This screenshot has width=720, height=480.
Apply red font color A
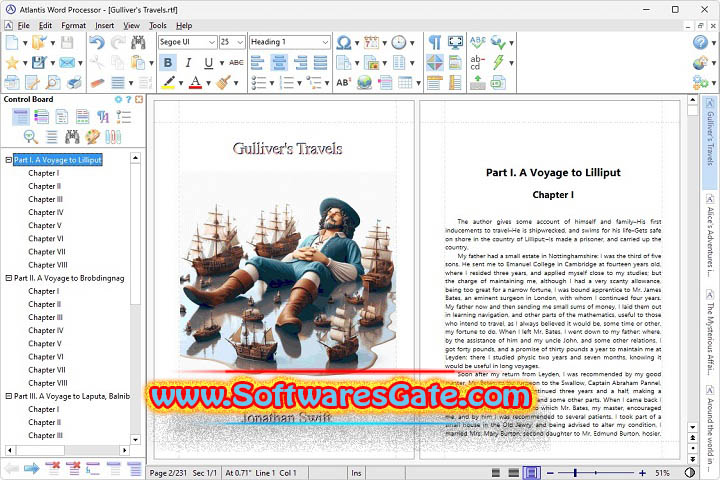tap(196, 83)
